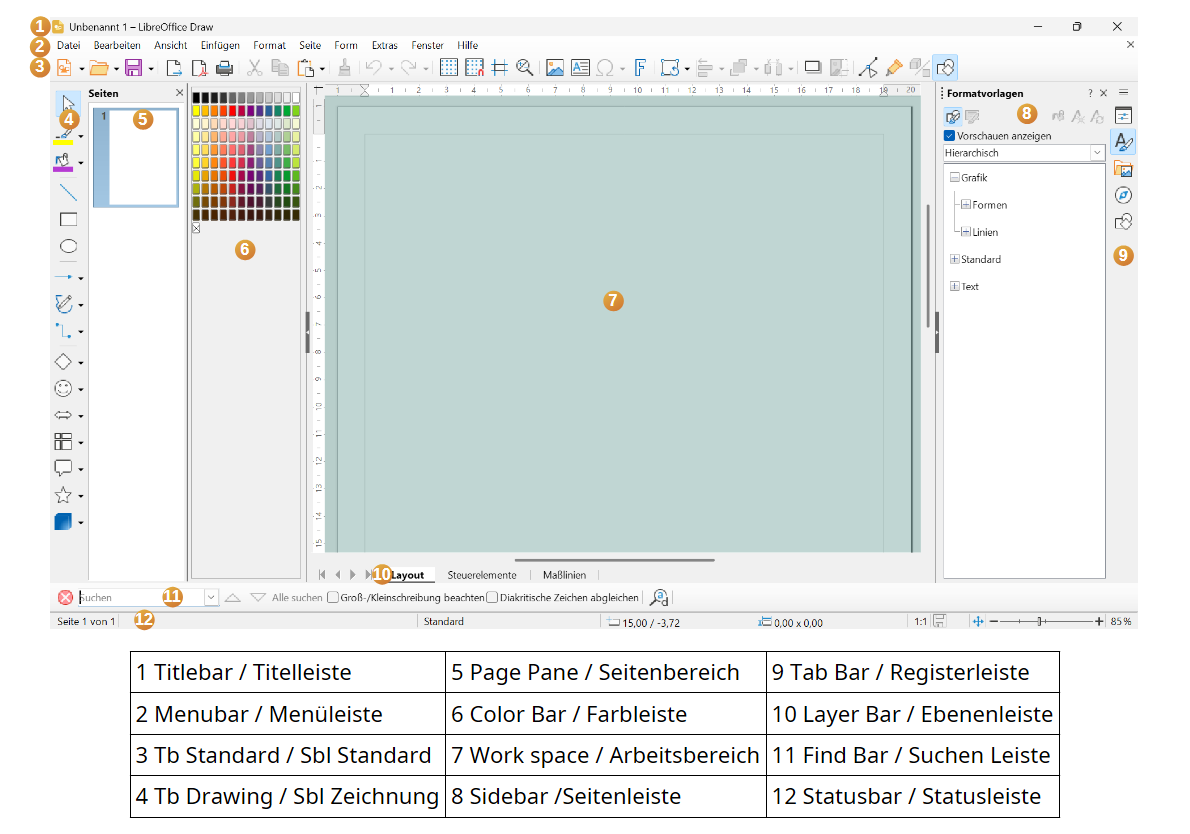Select the page 1 thumbnail
The height and width of the screenshot is (834, 1190).
click(x=136, y=158)
